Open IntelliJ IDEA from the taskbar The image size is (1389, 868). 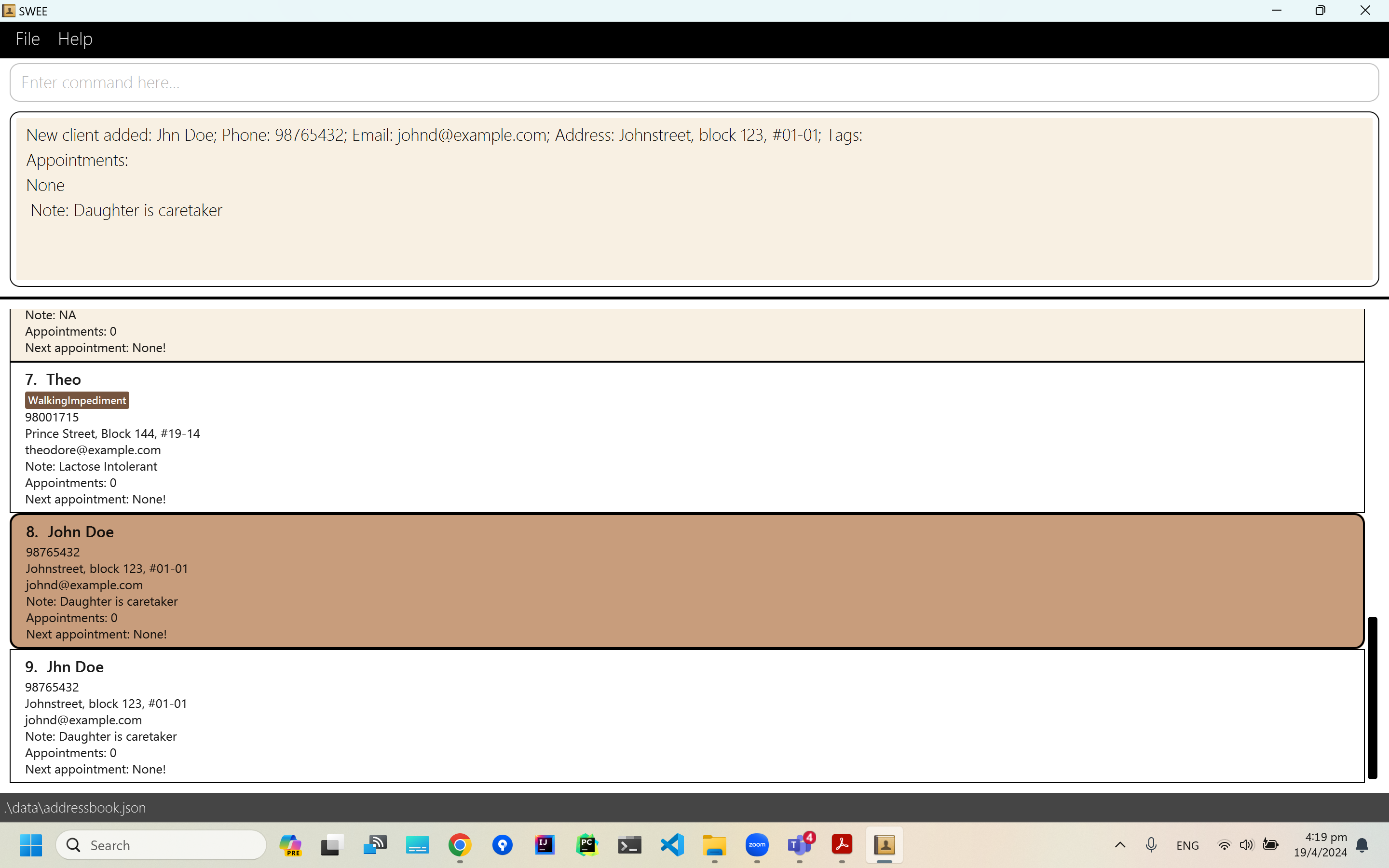pos(544,845)
